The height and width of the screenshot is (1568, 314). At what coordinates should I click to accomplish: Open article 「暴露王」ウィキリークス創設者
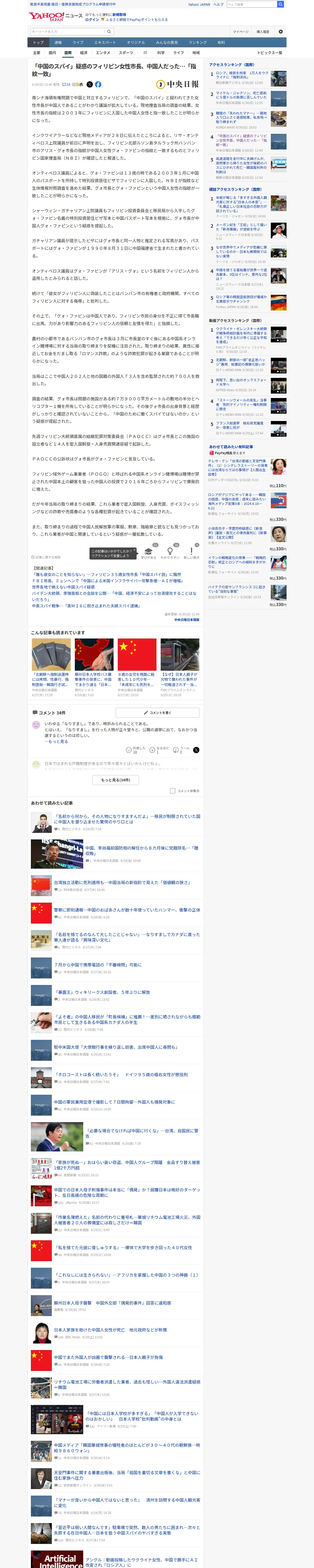[102, 992]
